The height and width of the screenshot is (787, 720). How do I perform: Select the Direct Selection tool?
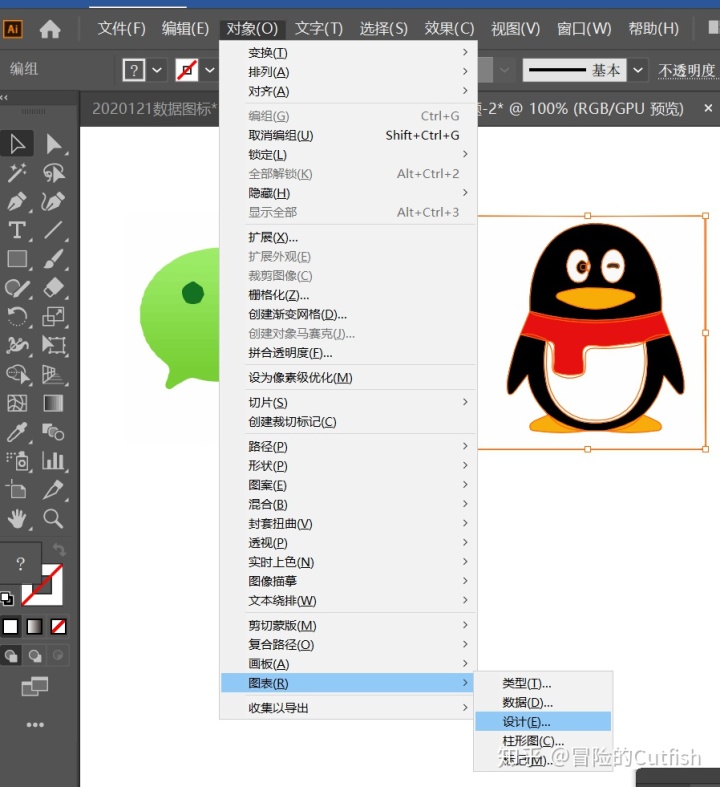point(53,144)
